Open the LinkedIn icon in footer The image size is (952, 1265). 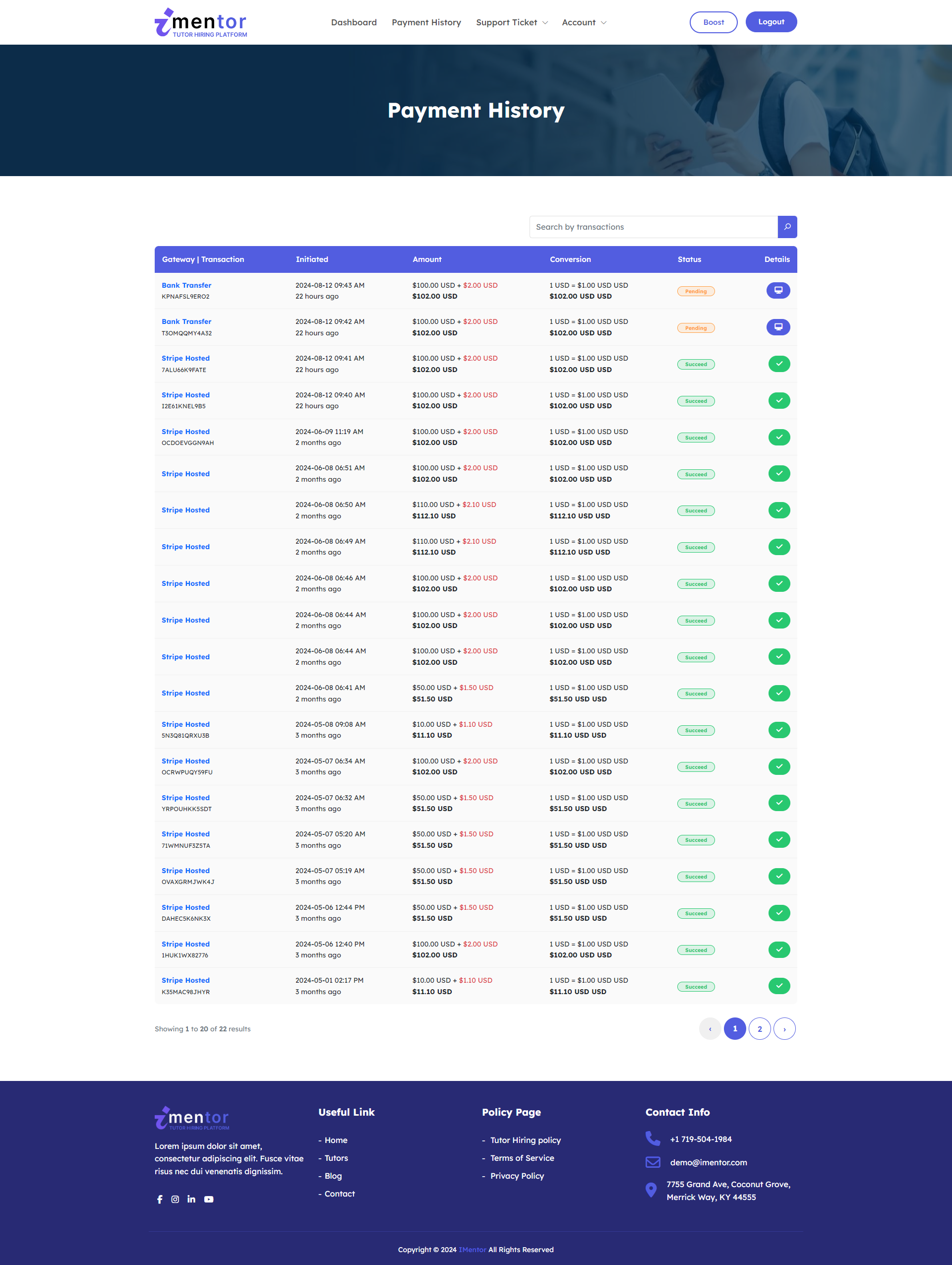[x=191, y=1199]
